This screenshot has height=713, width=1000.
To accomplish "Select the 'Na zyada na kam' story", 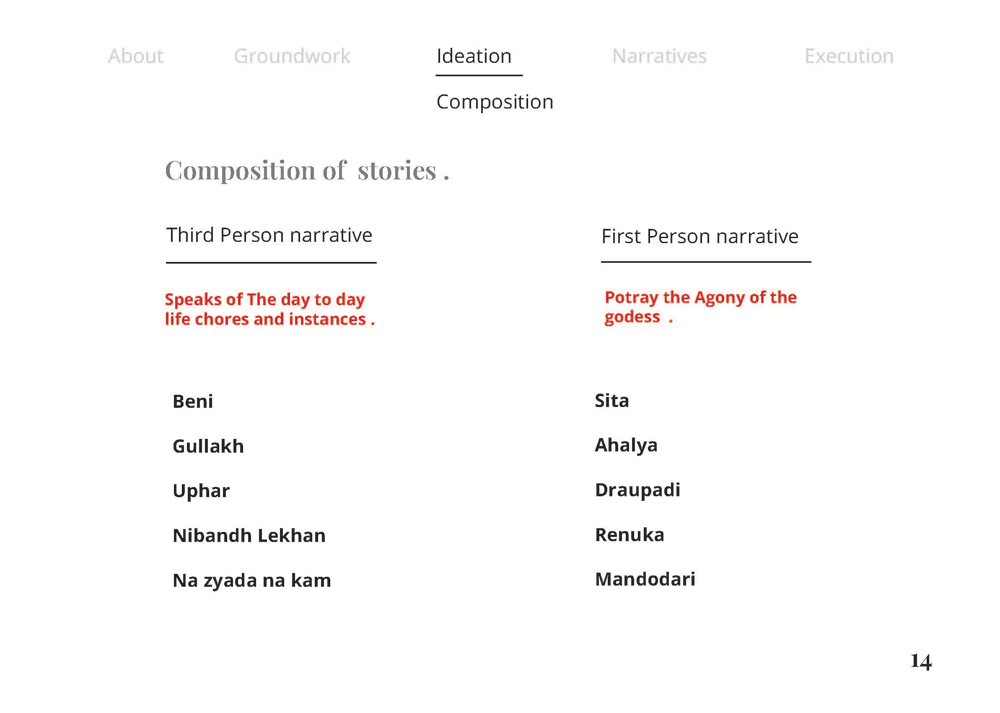I will coord(251,581).
